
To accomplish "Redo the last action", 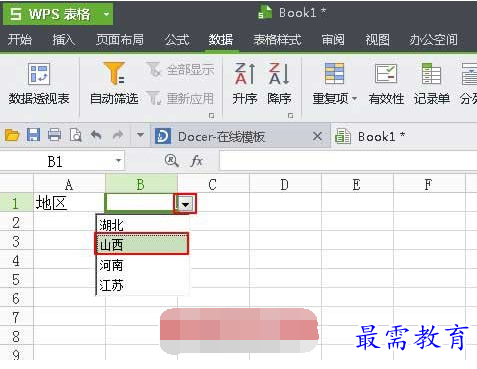I will click(x=118, y=135).
